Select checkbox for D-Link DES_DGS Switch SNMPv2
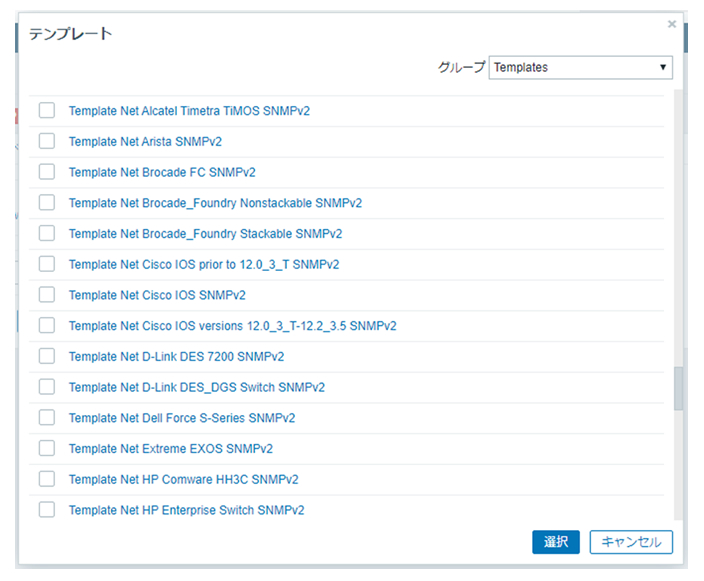Screen dimensions: 704x581 47,387
